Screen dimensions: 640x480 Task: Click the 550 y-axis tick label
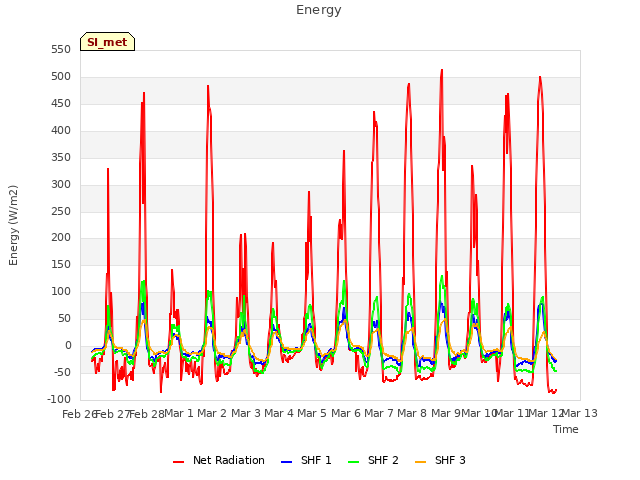coord(61,50)
